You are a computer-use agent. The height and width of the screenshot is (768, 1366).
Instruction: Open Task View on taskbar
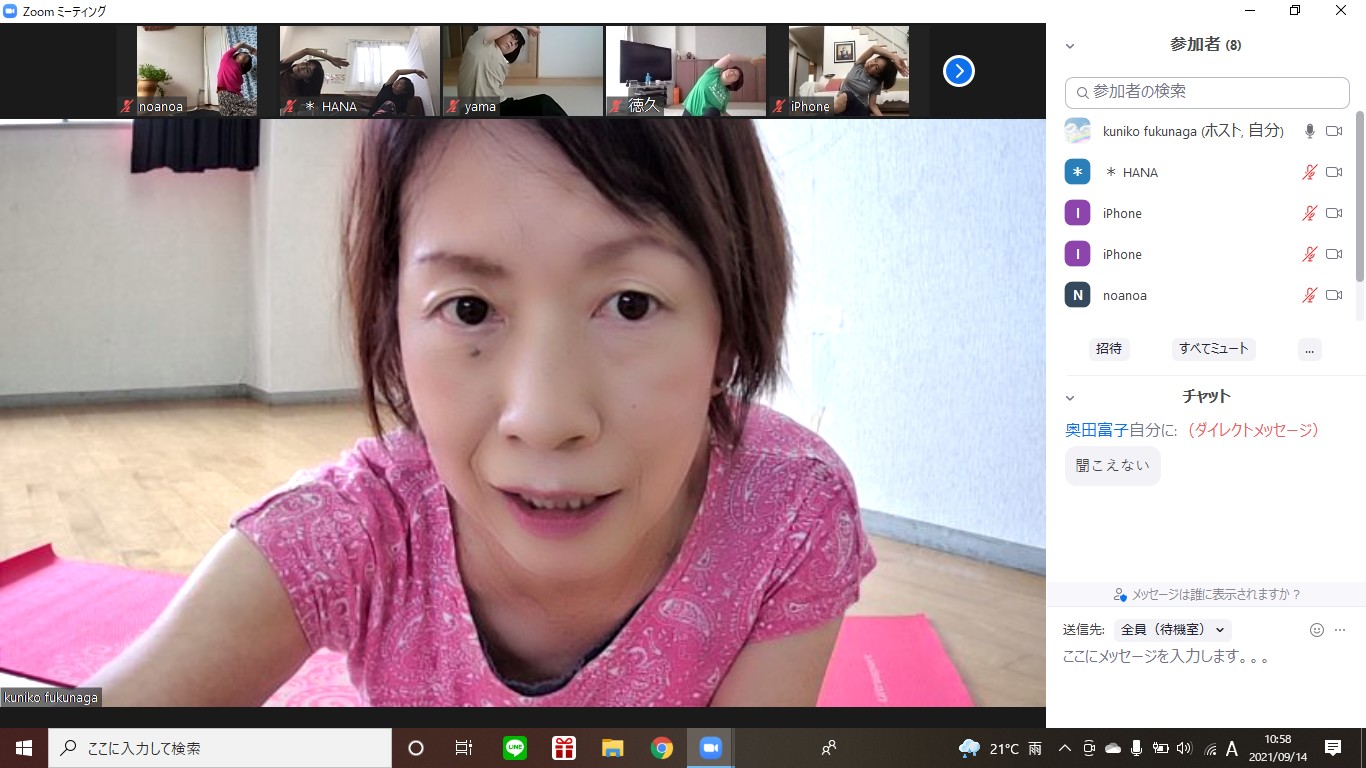464,748
